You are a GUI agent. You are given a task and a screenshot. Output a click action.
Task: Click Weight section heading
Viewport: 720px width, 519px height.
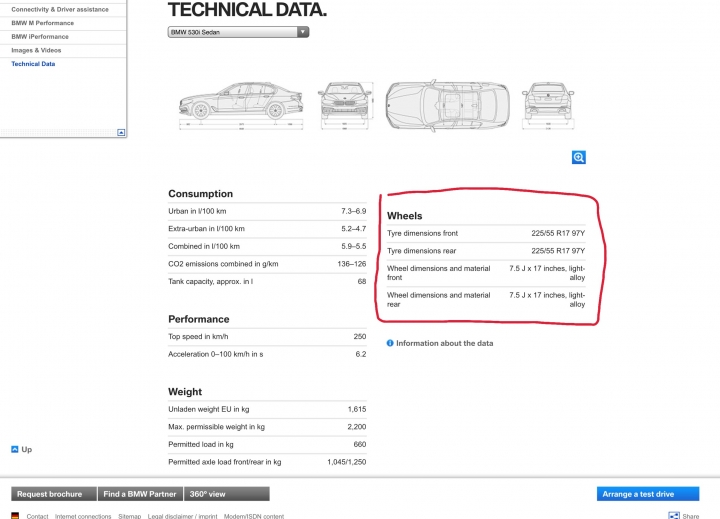(185, 392)
